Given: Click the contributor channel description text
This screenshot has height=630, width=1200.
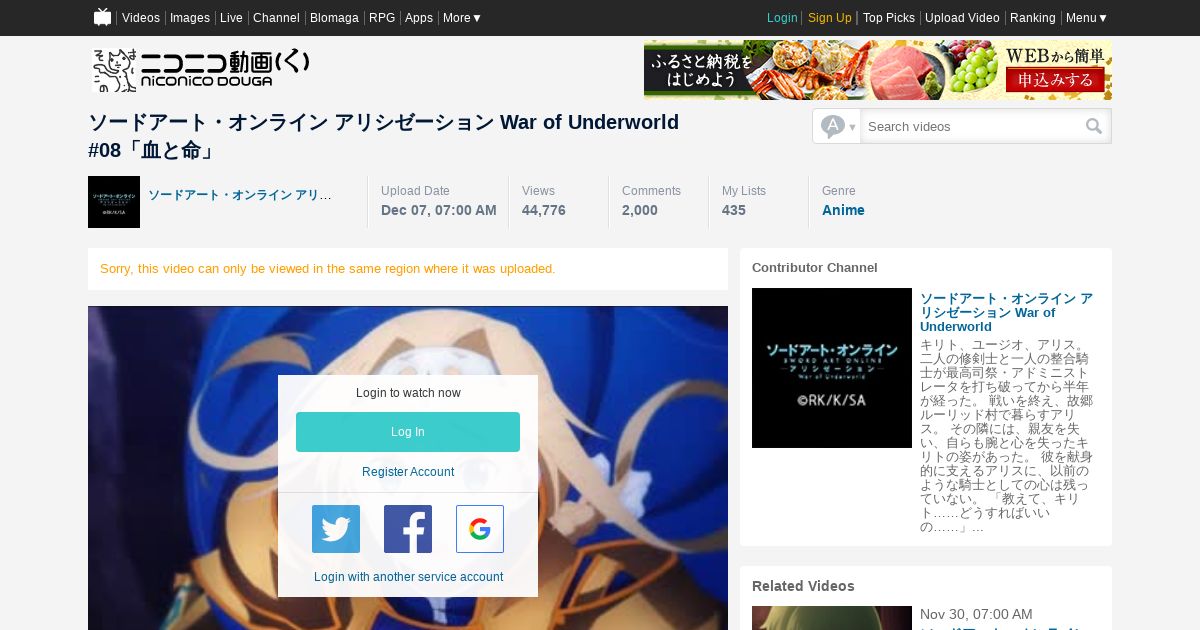Looking at the screenshot, I should [x=1007, y=435].
